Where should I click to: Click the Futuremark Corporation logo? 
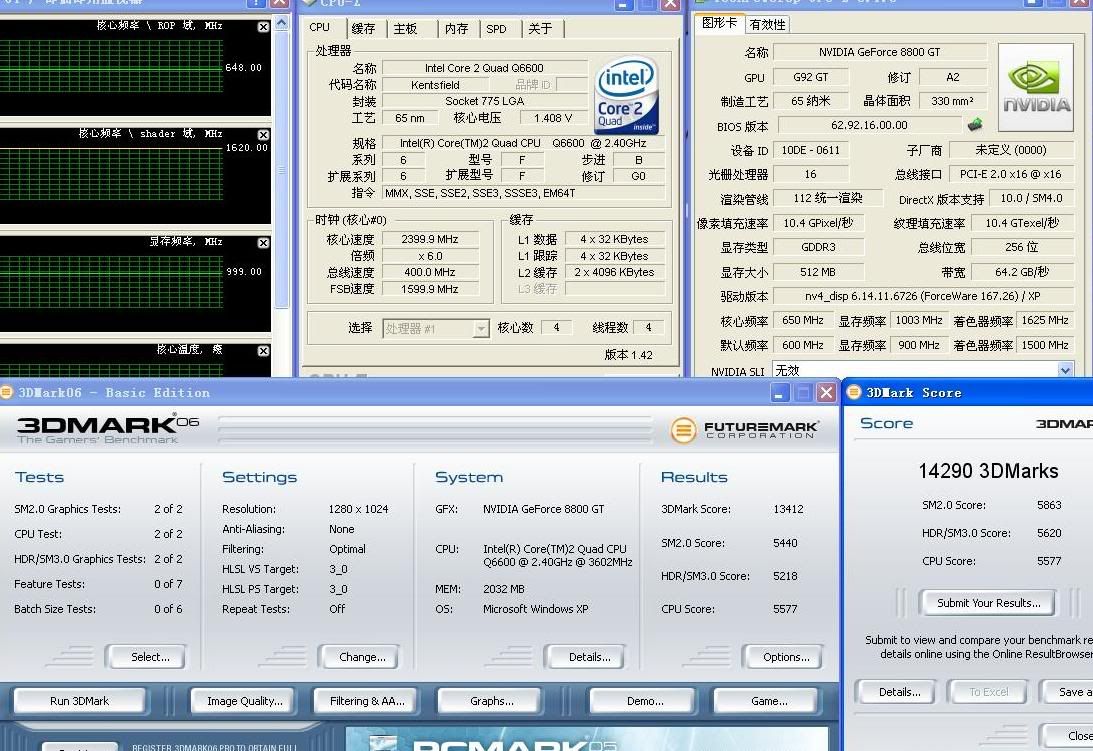pos(746,430)
